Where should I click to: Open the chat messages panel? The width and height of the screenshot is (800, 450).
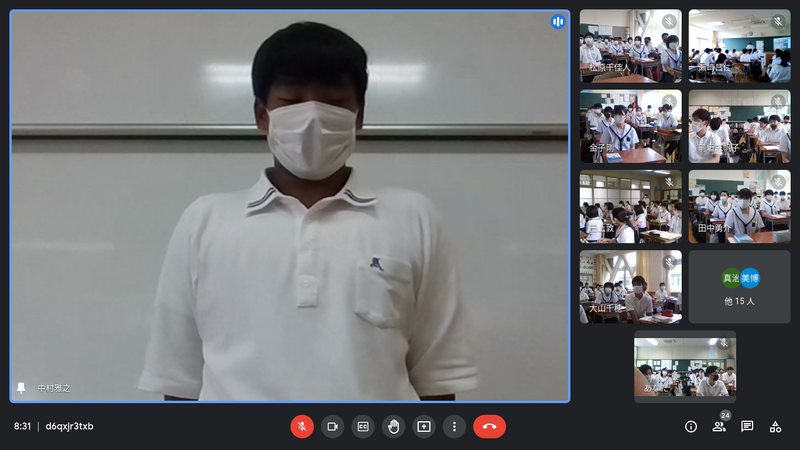tap(747, 426)
